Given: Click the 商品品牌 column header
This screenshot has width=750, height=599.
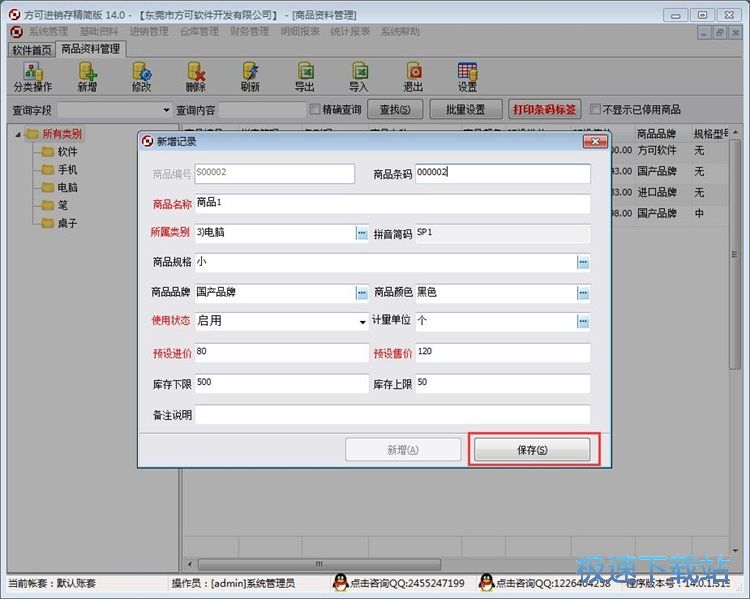Looking at the screenshot, I should click(656, 134).
